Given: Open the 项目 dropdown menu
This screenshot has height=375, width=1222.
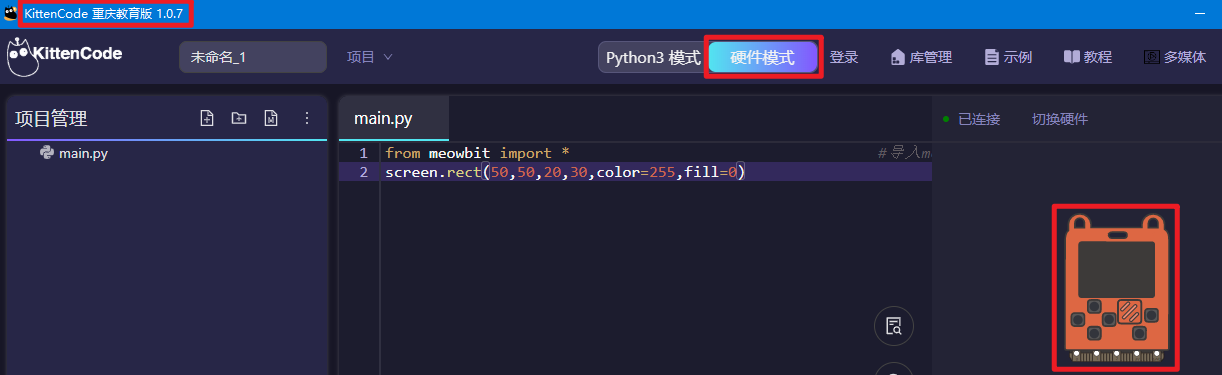Looking at the screenshot, I should [x=370, y=57].
